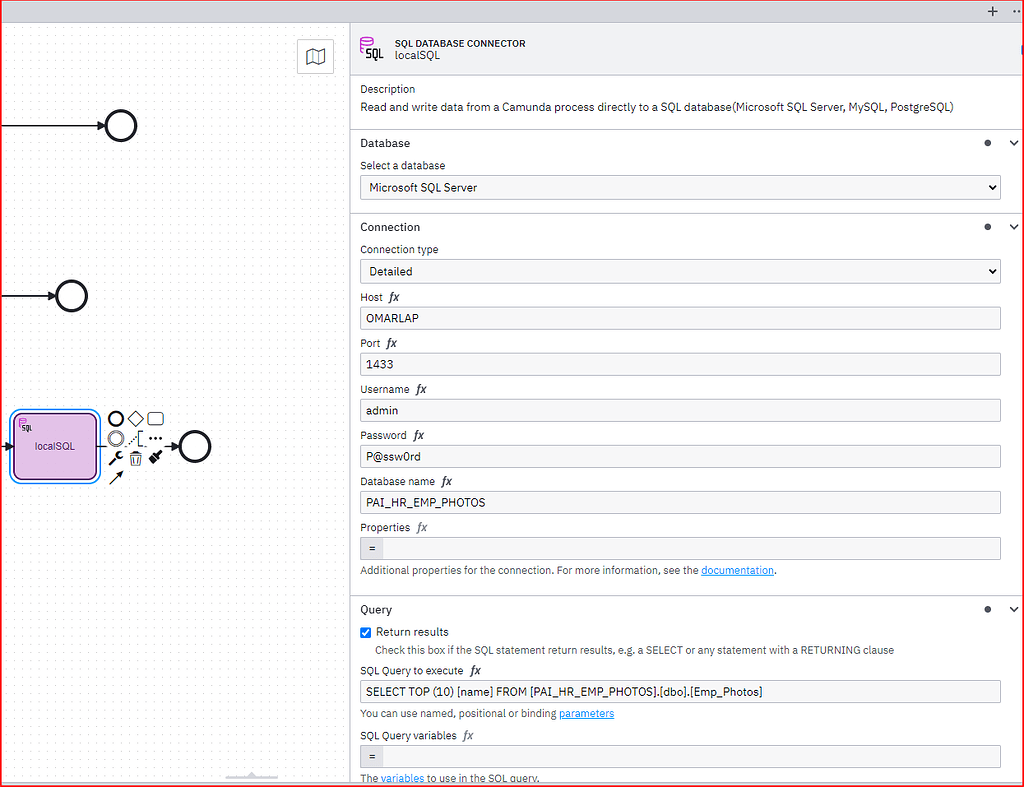Open additional element options via the ellipsis

[x=155, y=437]
